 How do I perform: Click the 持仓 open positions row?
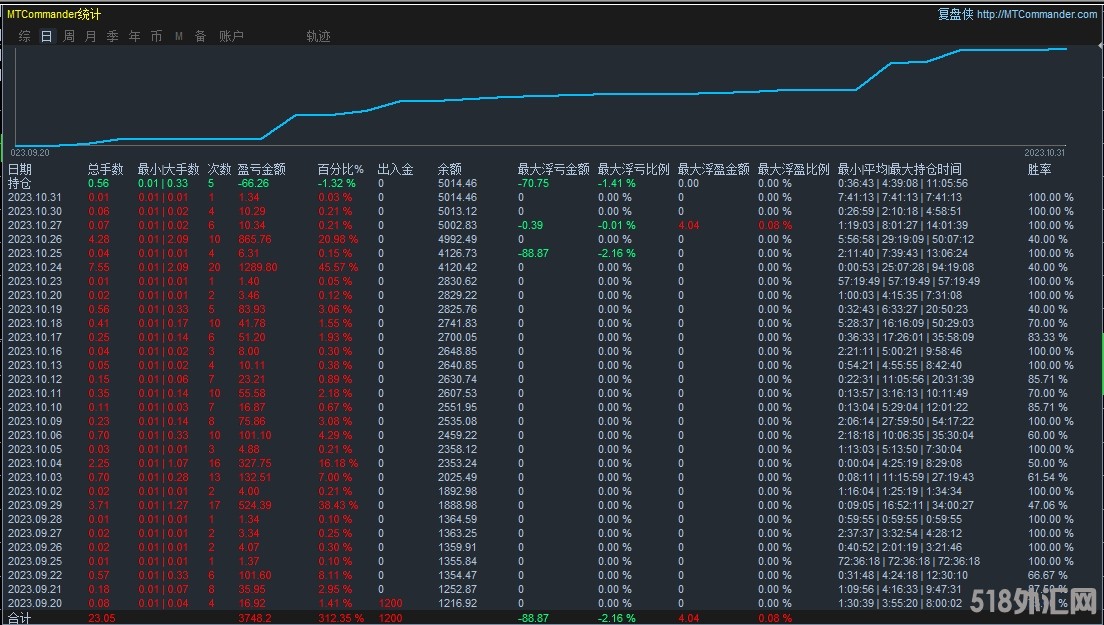[x=20, y=184]
